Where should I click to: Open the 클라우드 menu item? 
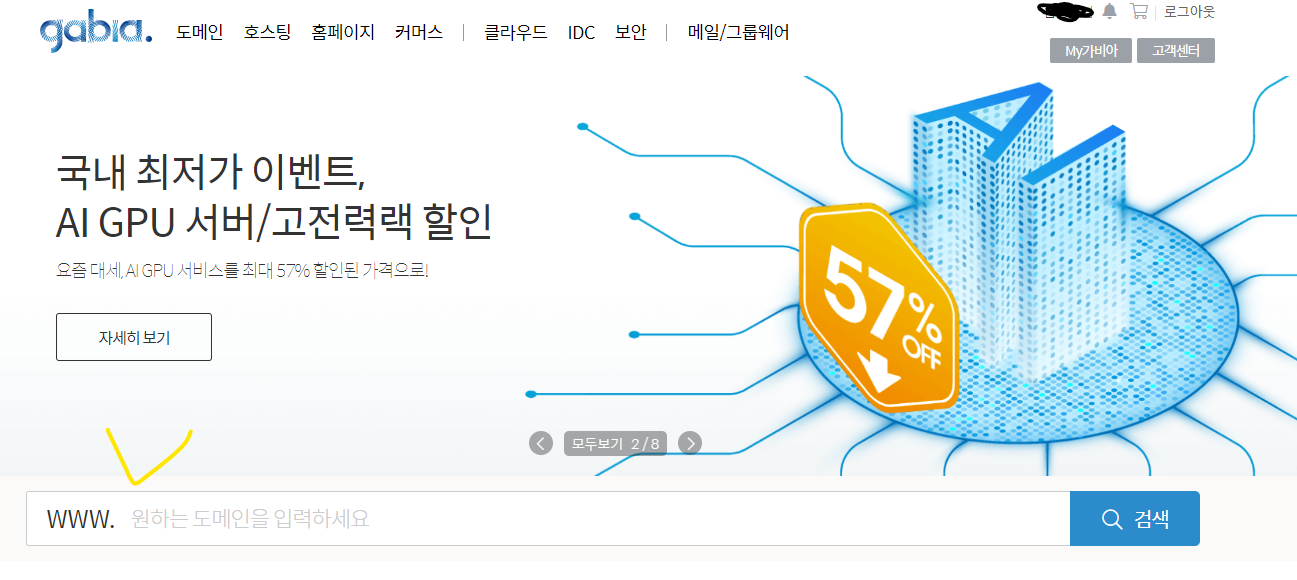click(x=516, y=32)
